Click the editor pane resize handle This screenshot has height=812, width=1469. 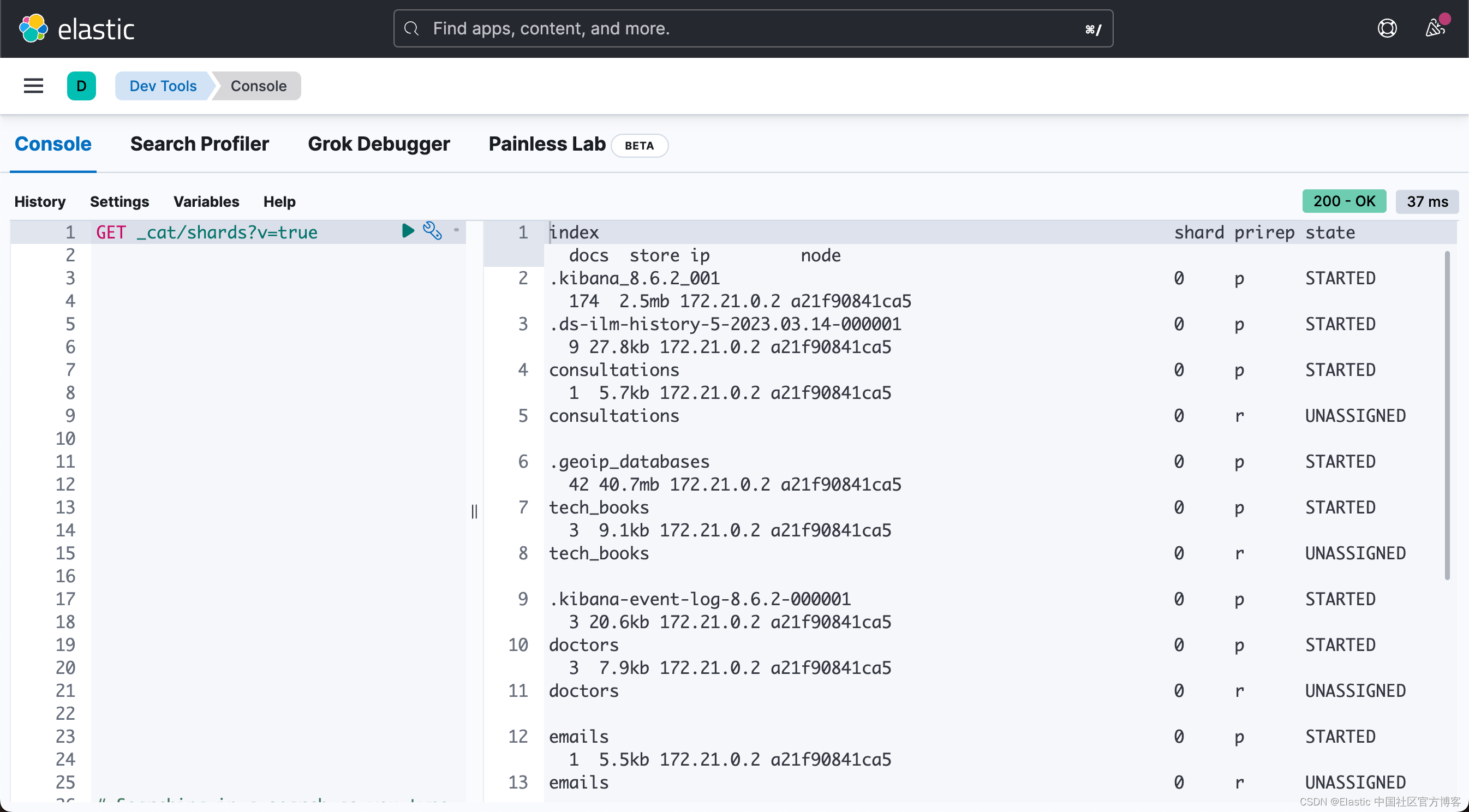[474, 511]
